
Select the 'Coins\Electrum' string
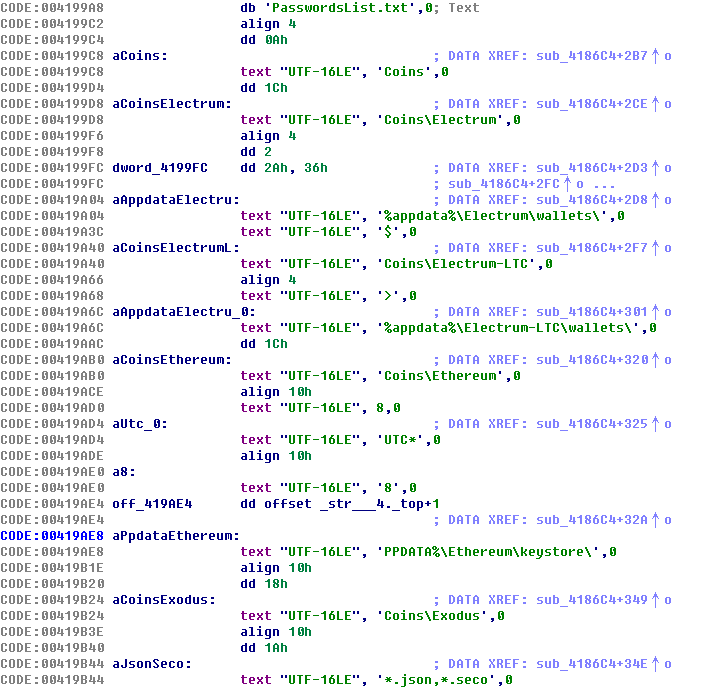pyautogui.click(x=440, y=120)
